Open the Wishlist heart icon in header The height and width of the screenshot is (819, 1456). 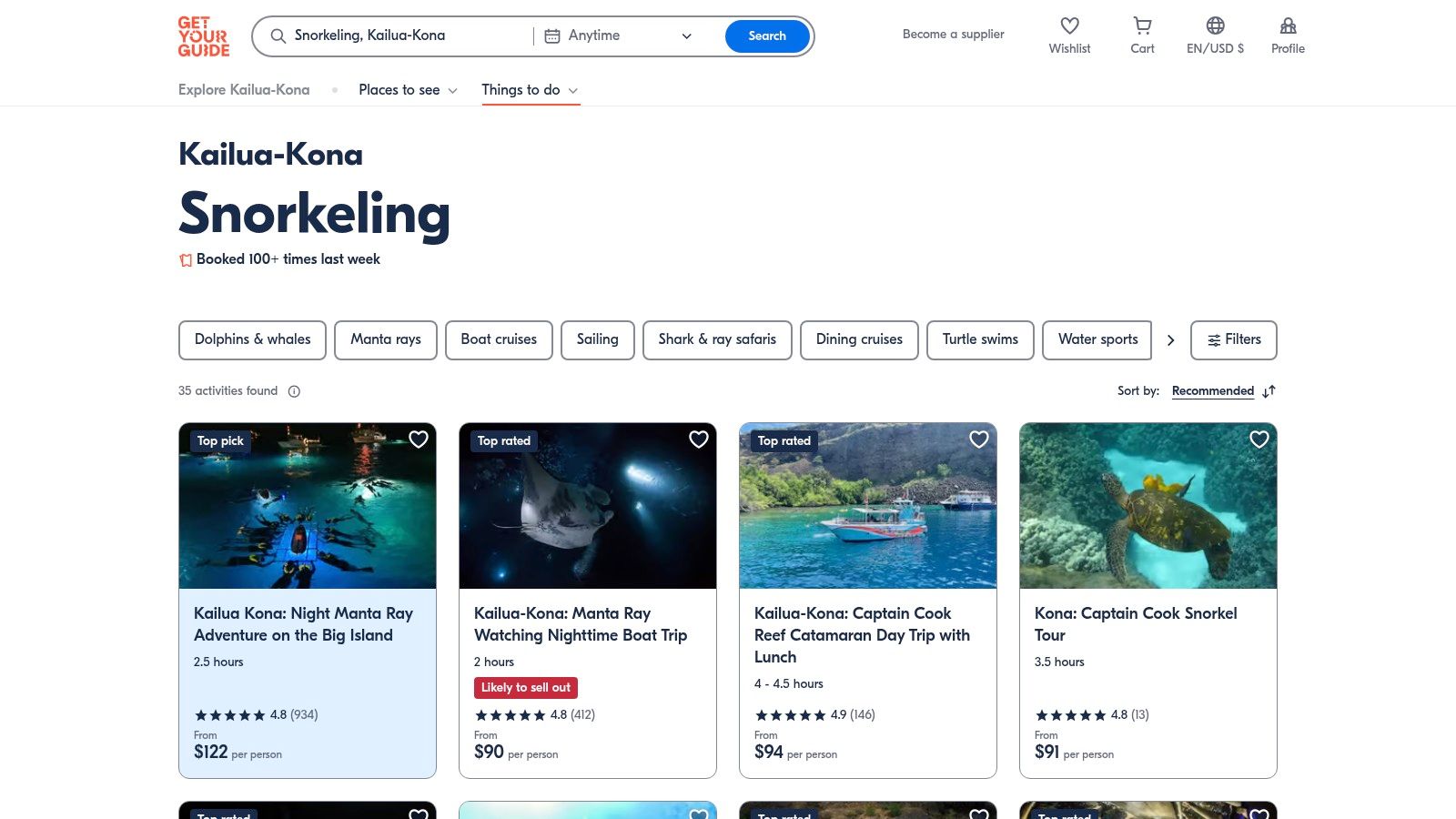tap(1069, 26)
